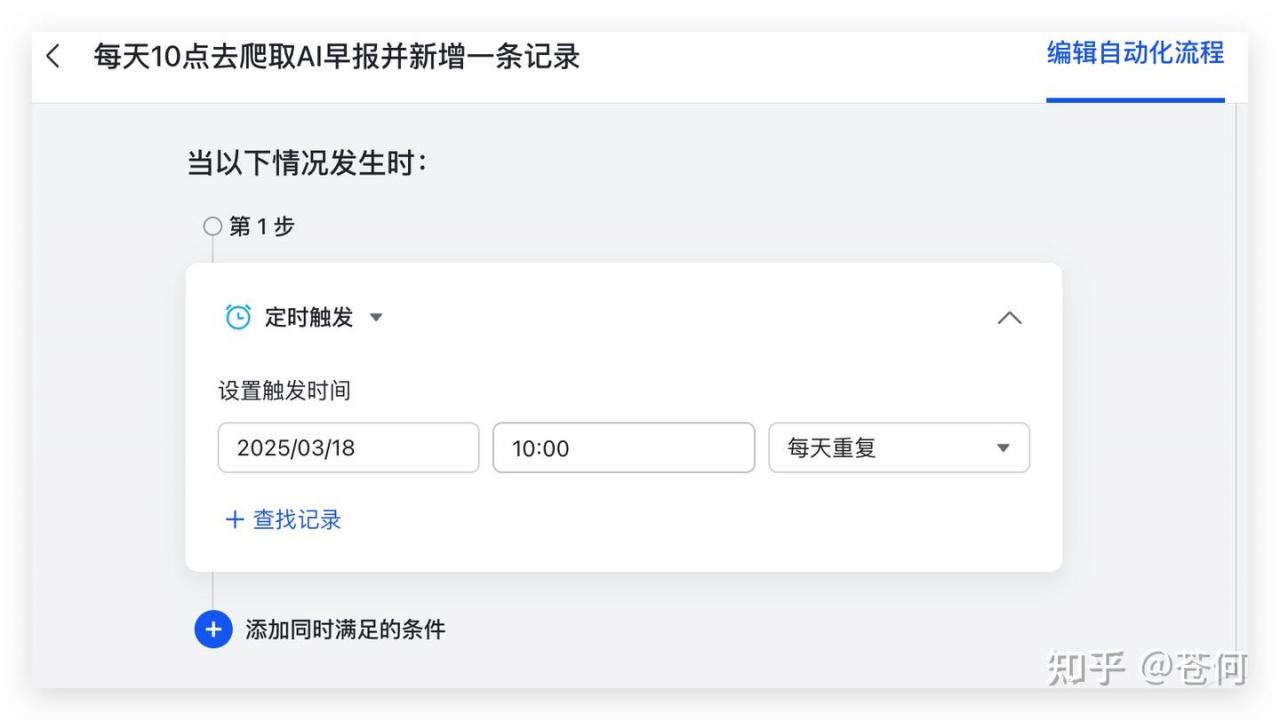Open the 每天重复 repeat frequency dropdown
This screenshot has width=1280, height=720.
[899, 448]
